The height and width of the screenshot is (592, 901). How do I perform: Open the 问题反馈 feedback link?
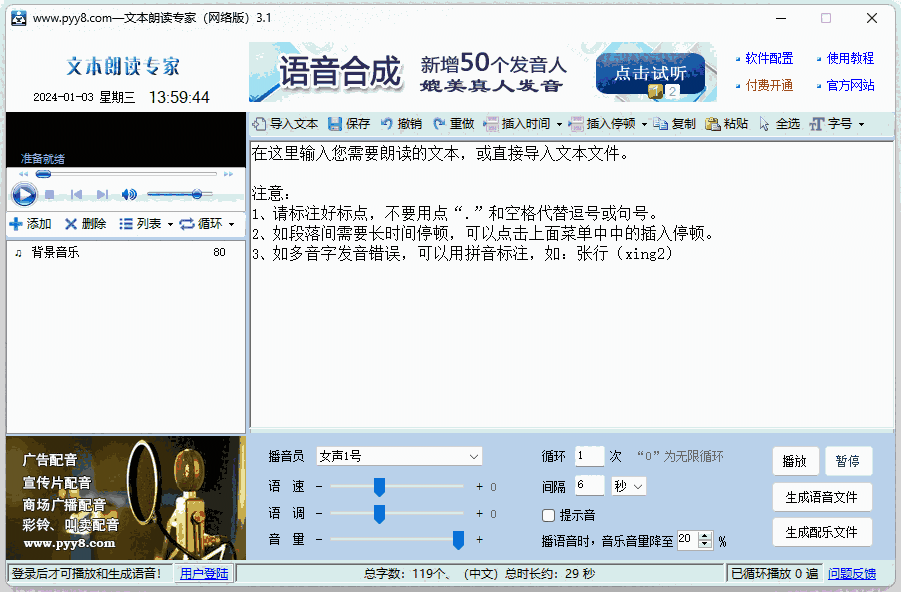click(x=852, y=574)
